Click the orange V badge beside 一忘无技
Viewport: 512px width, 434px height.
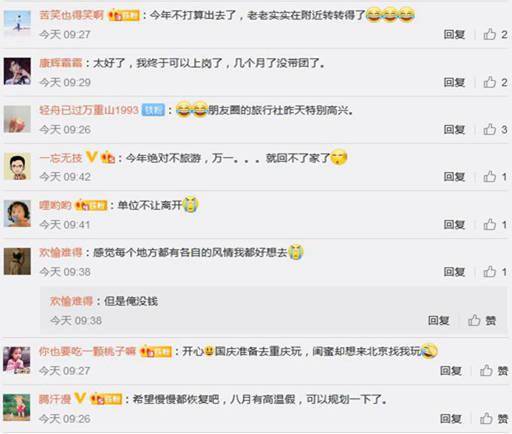pyautogui.click(x=91, y=157)
